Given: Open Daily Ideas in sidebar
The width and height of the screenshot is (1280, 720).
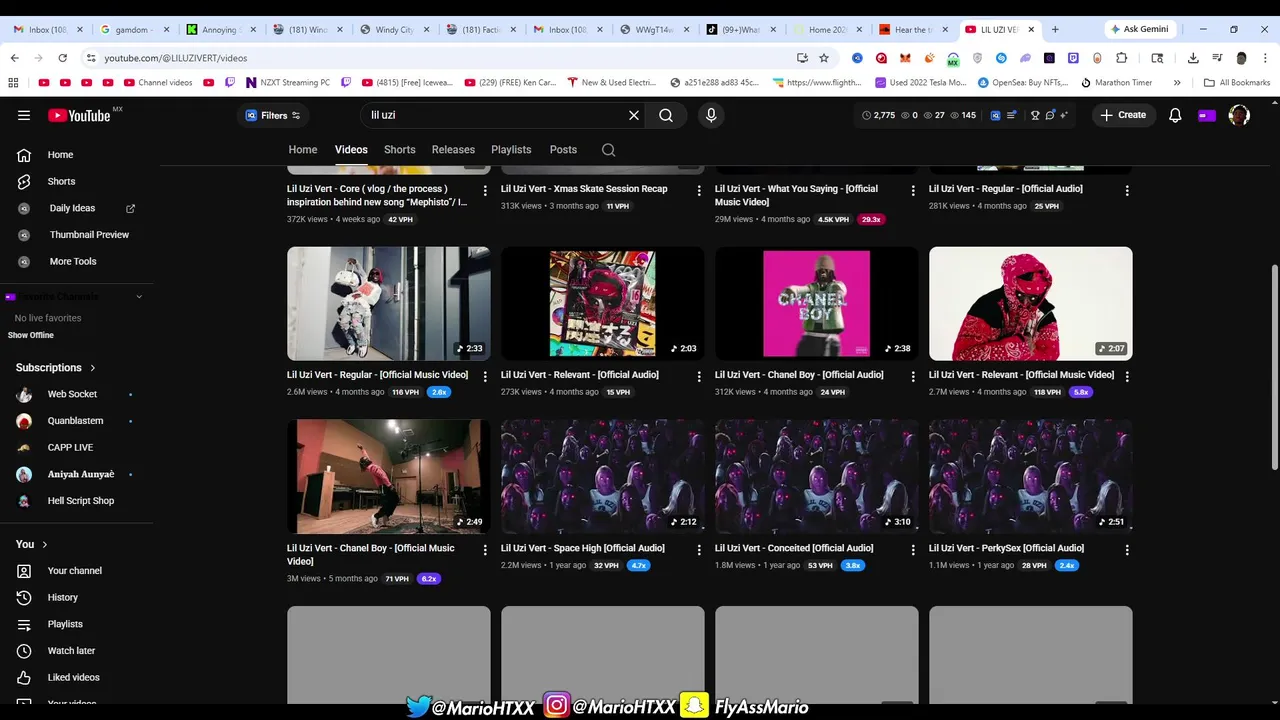Looking at the screenshot, I should pyautogui.click(x=77, y=208).
